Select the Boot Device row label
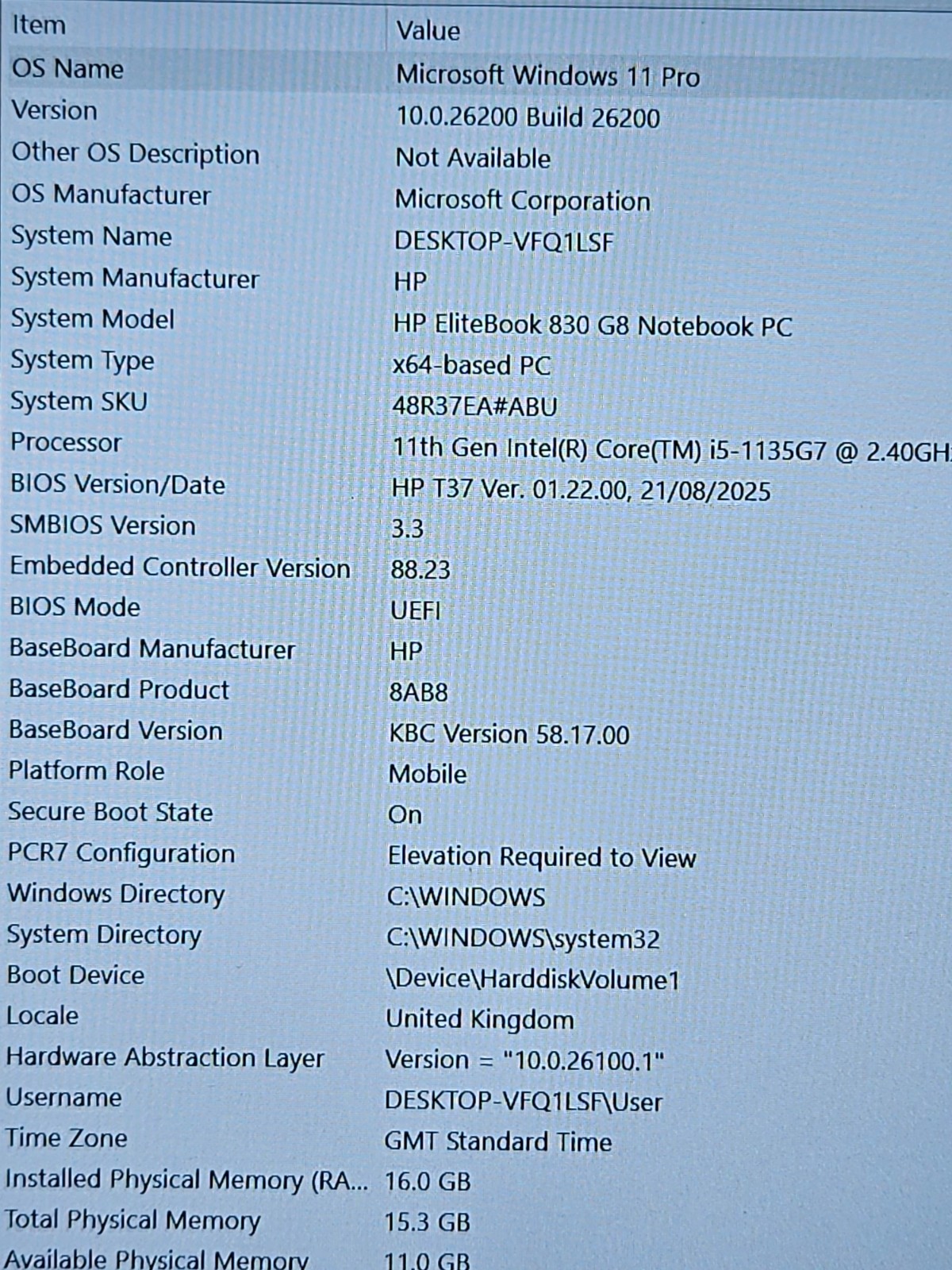952x1270 pixels. (76, 976)
